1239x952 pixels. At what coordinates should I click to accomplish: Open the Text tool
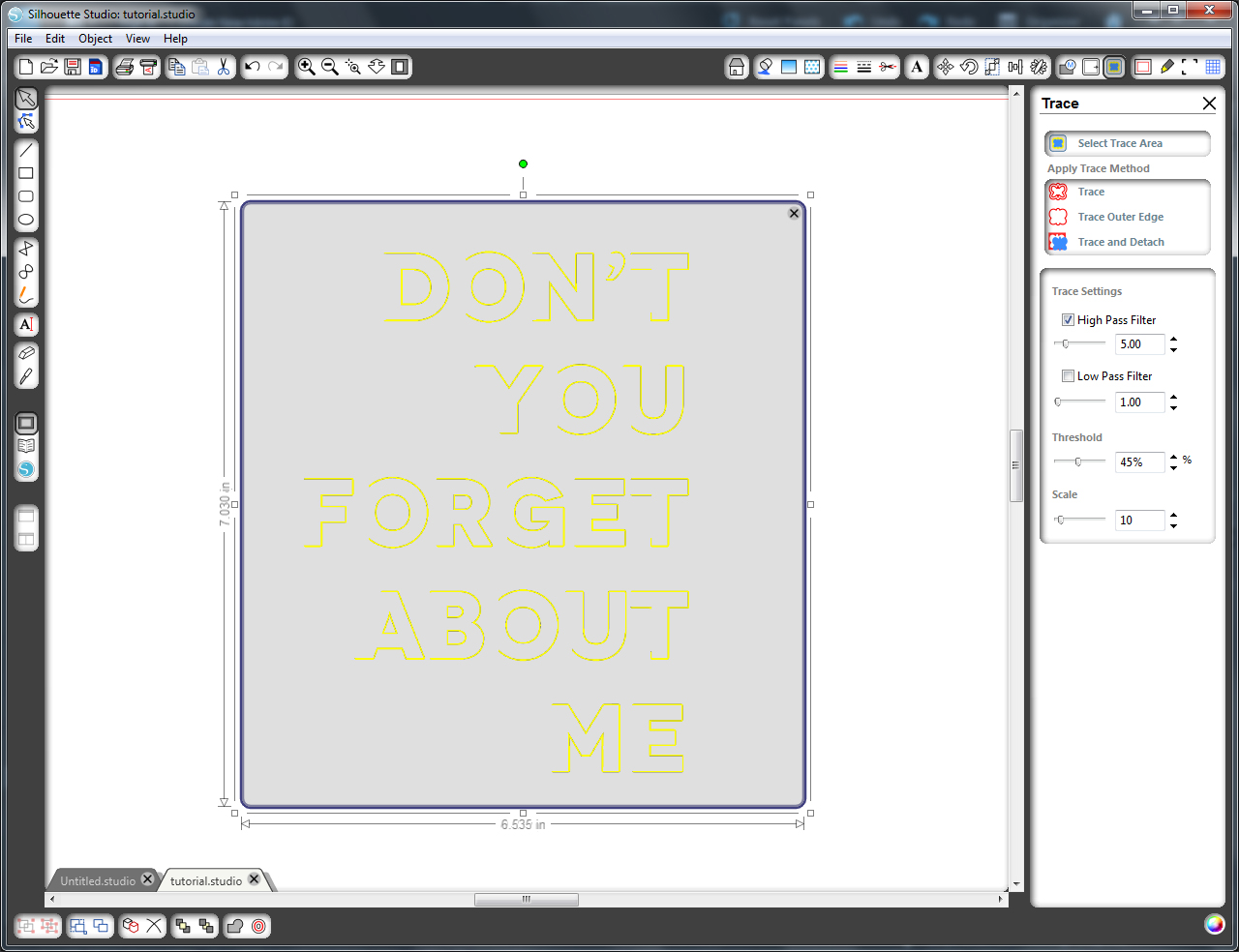(x=26, y=325)
